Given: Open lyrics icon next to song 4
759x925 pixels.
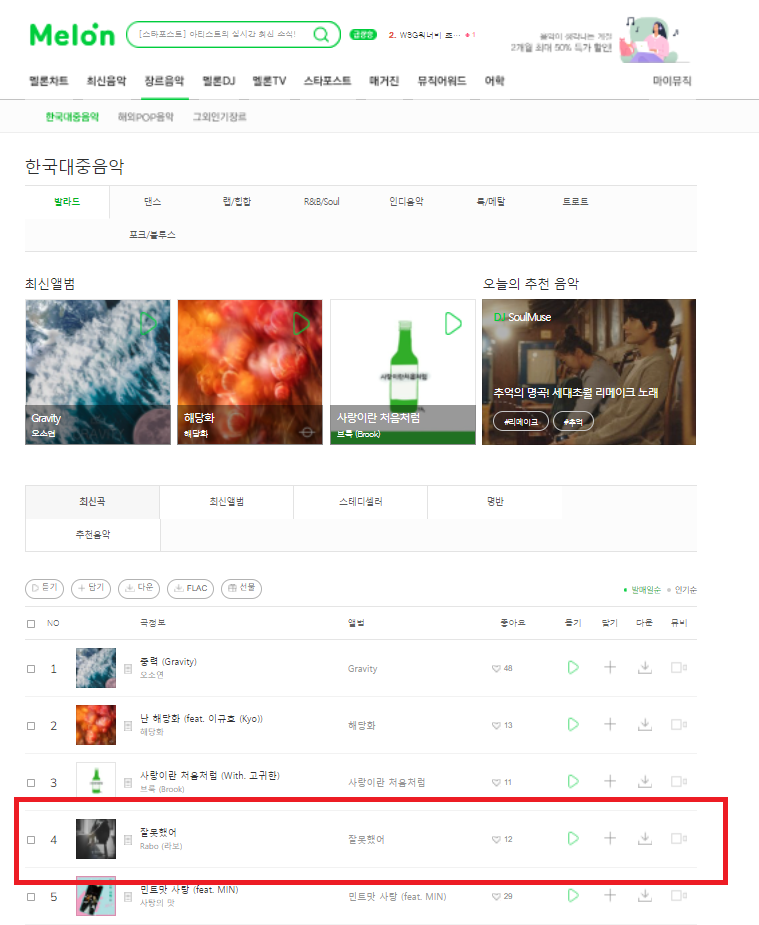Looking at the screenshot, I should point(128,839).
